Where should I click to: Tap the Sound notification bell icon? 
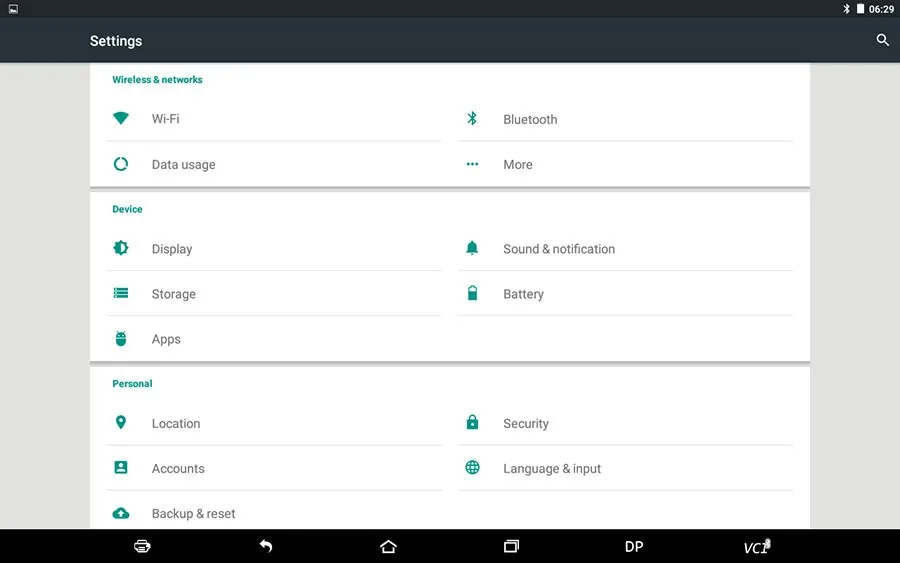pos(472,248)
